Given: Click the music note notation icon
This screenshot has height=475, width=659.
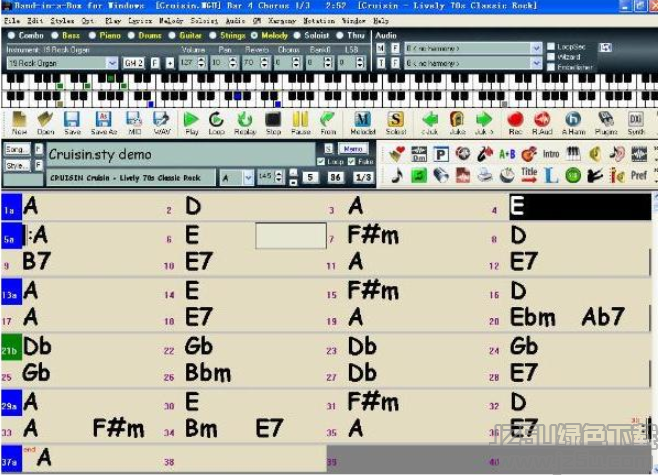Looking at the screenshot, I should pos(396,175).
